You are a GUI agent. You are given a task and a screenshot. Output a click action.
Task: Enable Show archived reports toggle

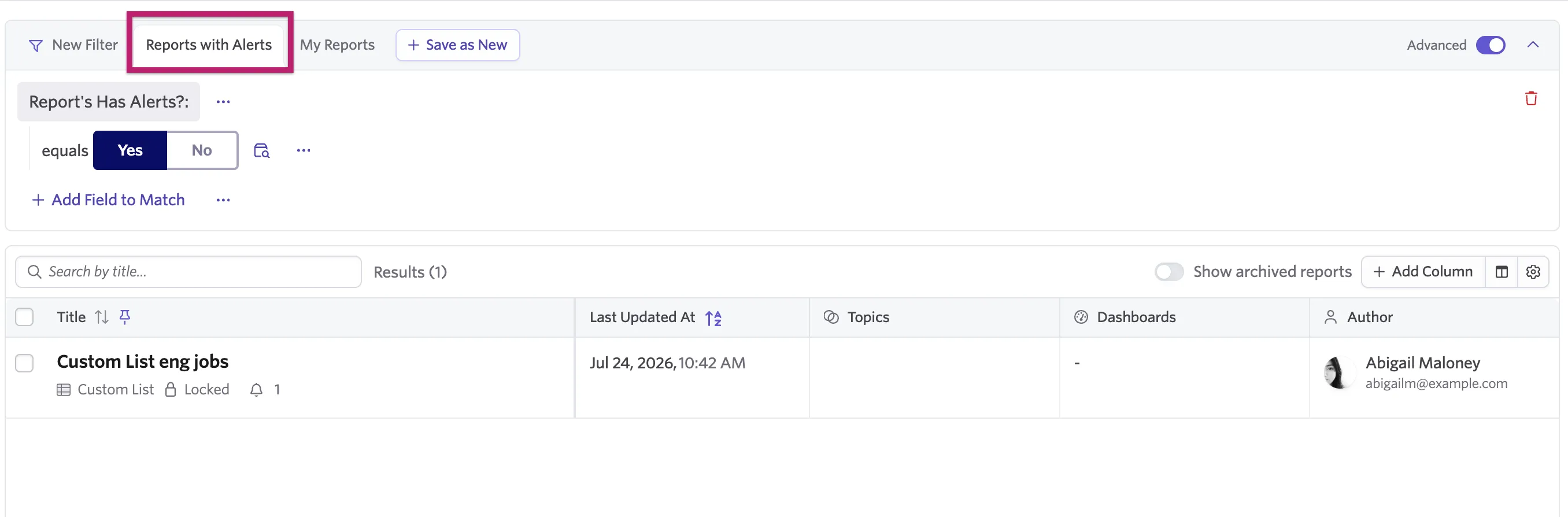1168,272
